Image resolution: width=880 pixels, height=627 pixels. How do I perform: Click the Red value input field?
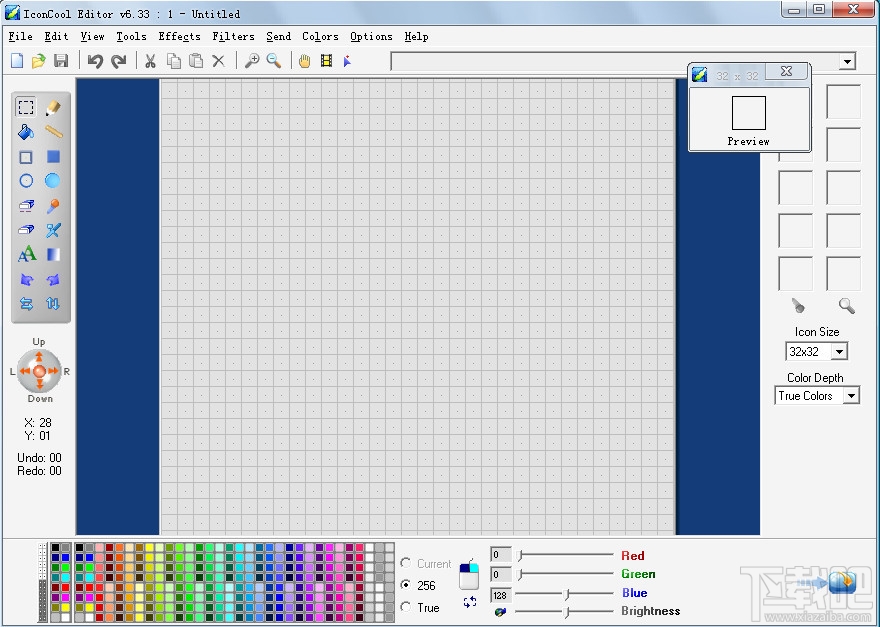pyautogui.click(x=501, y=555)
